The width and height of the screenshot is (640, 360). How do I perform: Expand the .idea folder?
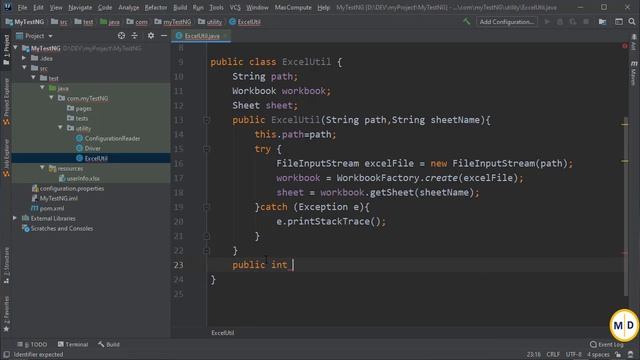(x=24, y=58)
